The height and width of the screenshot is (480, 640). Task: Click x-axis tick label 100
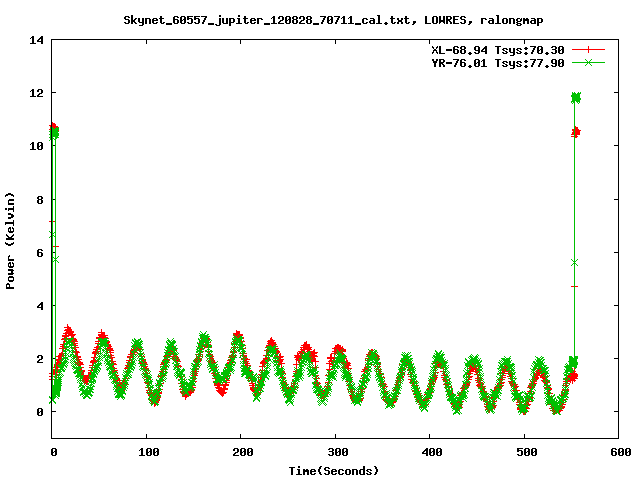pos(149,452)
